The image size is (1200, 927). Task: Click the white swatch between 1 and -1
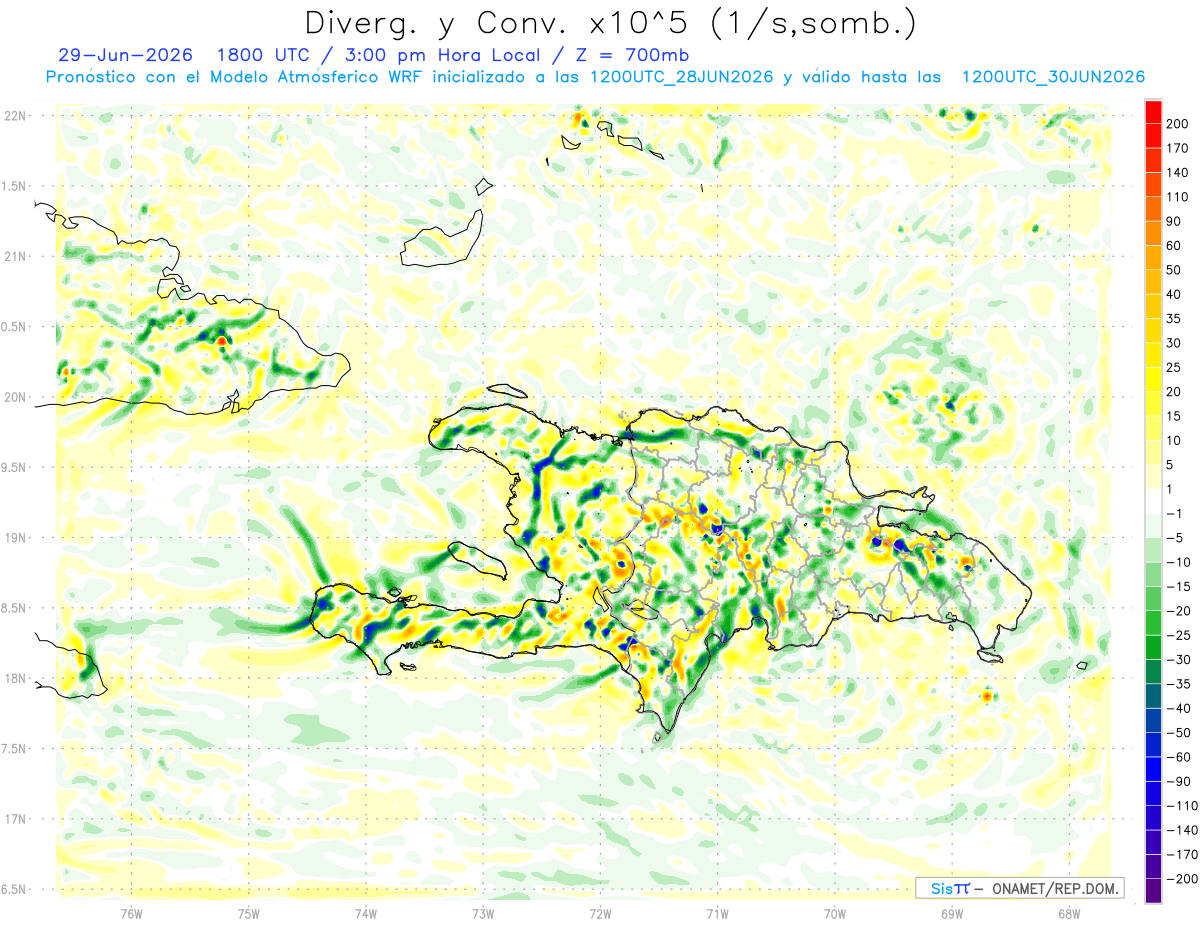pyautogui.click(x=1153, y=501)
